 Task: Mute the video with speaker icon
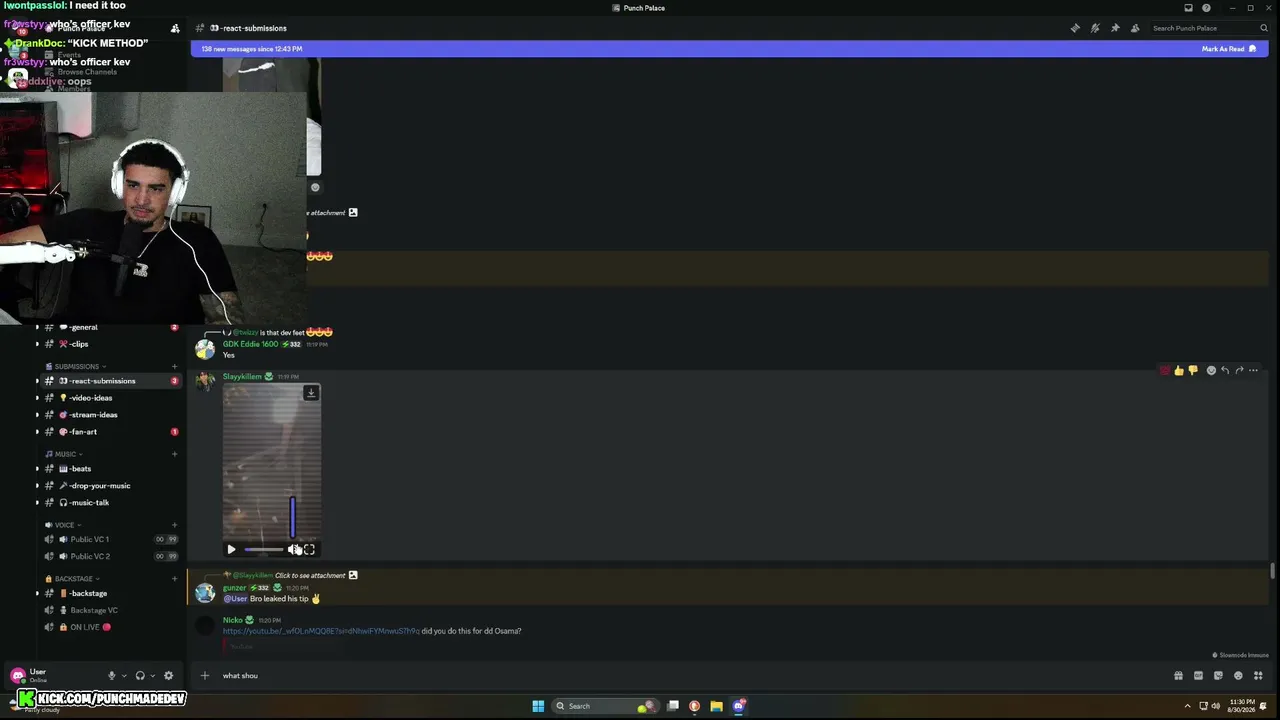[x=293, y=549]
